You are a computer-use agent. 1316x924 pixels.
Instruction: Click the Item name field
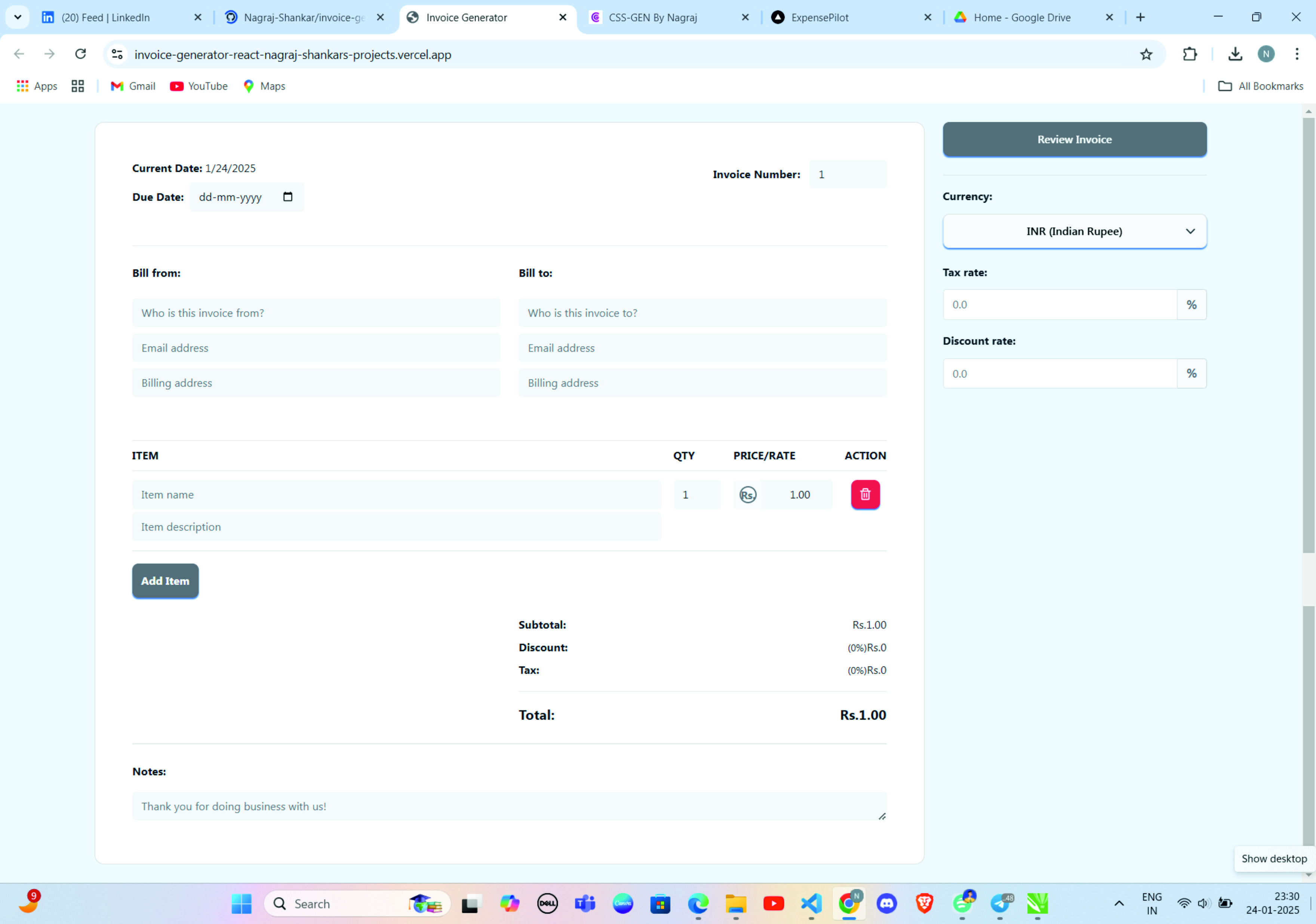(396, 495)
